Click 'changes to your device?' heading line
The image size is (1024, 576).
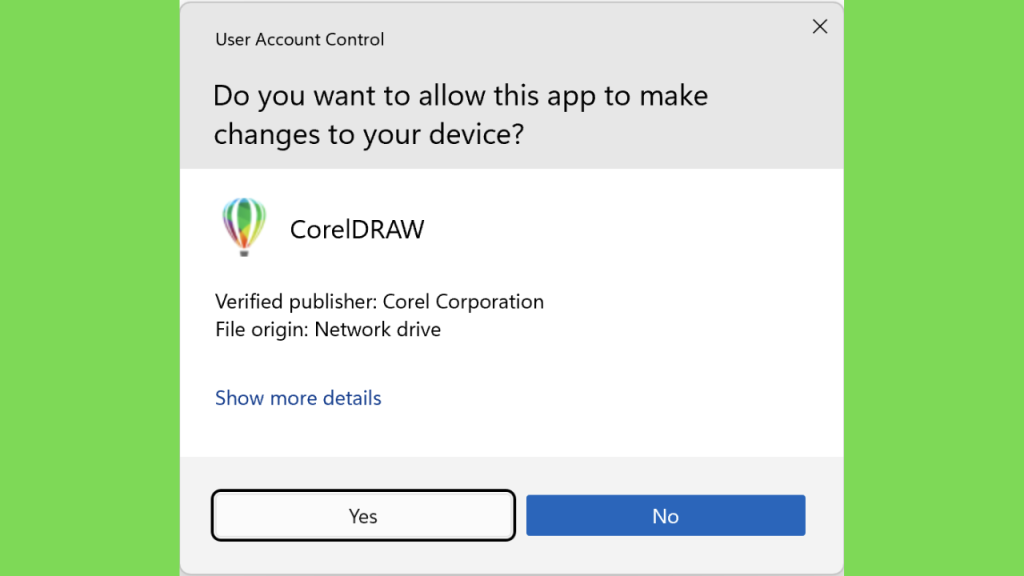[369, 134]
